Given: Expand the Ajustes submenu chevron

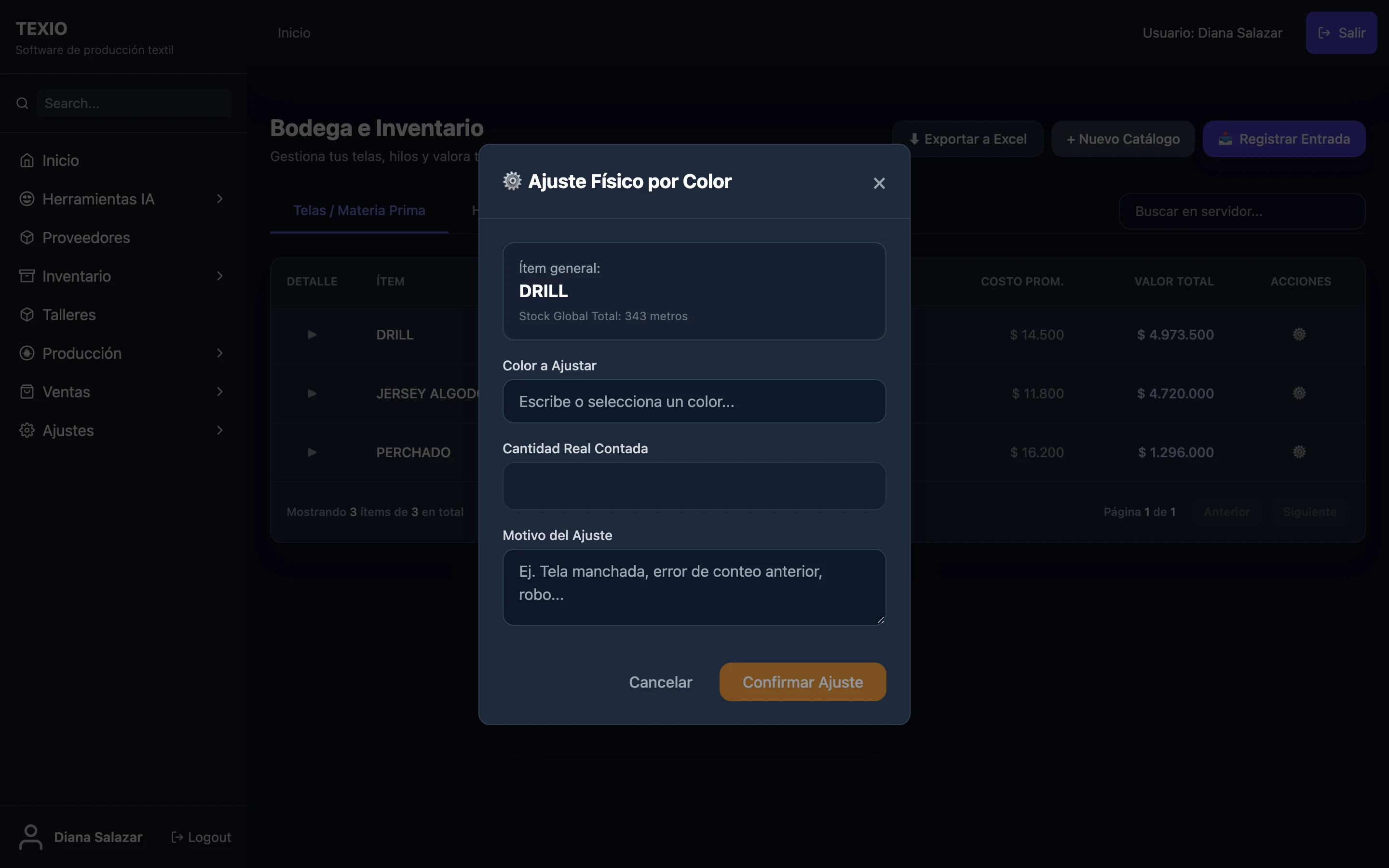Looking at the screenshot, I should (x=220, y=430).
